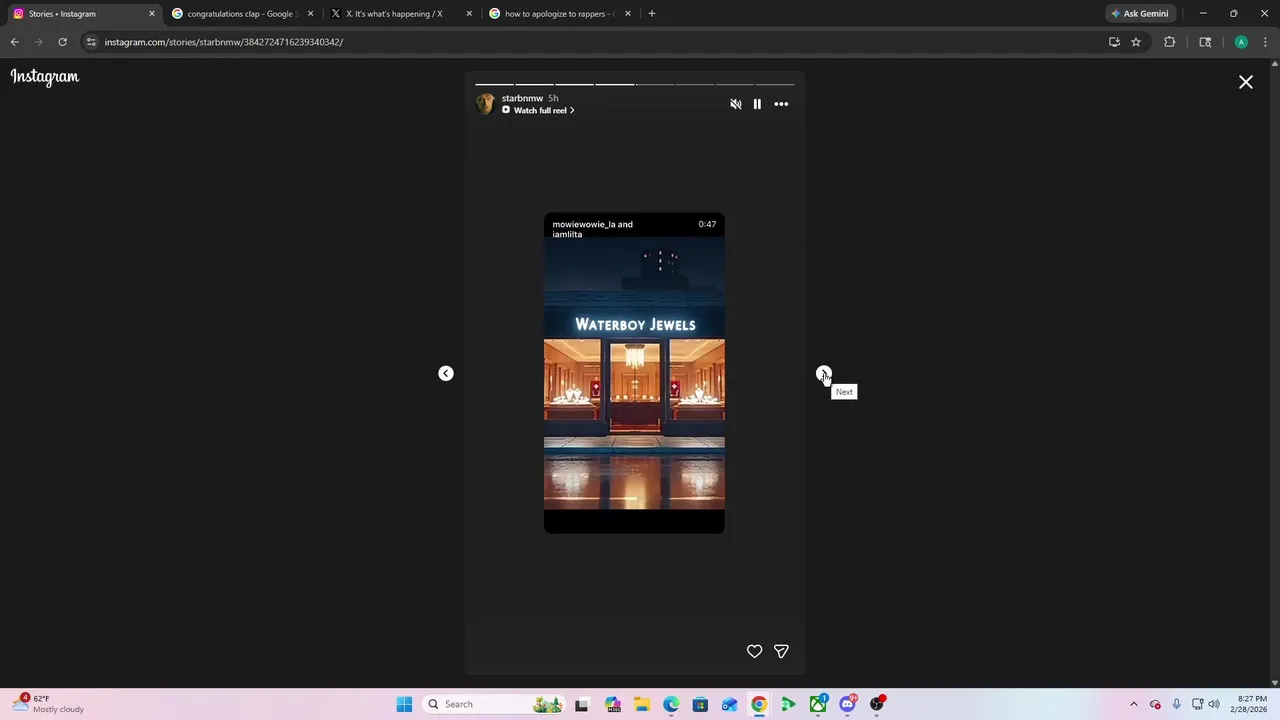The width and height of the screenshot is (1280, 720).
Task: Open OBS Studio from the taskbar
Action: tap(877, 704)
